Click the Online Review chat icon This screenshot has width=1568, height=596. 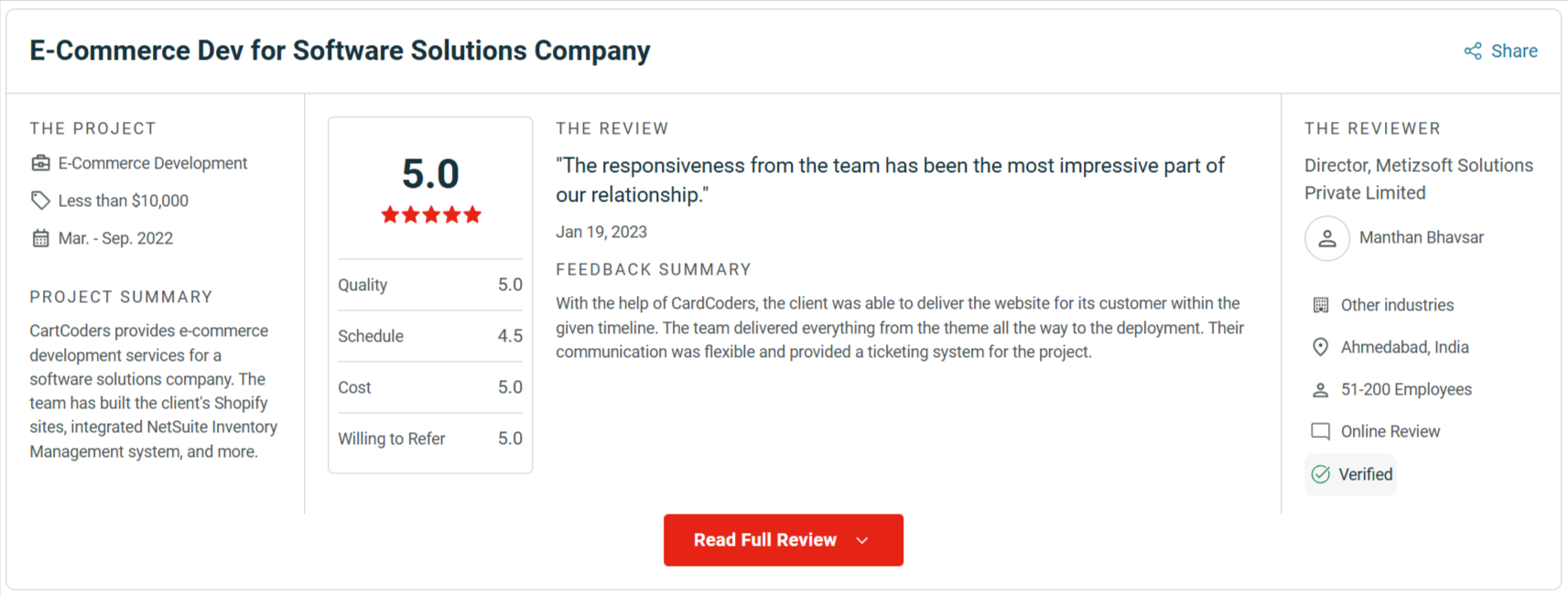[x=1320, y=431]
